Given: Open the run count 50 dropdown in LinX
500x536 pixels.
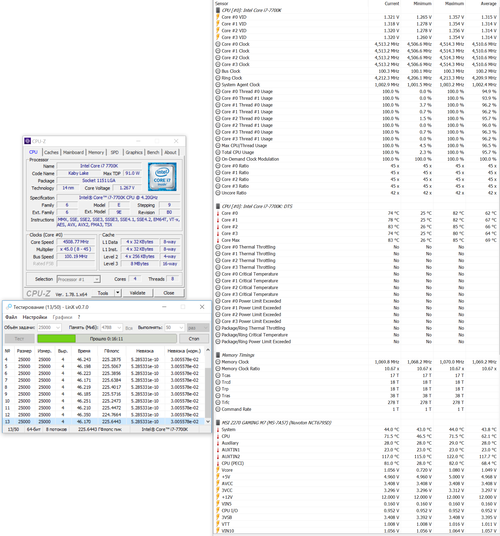Looking at the screenshot, I should [x=181, y=327].
